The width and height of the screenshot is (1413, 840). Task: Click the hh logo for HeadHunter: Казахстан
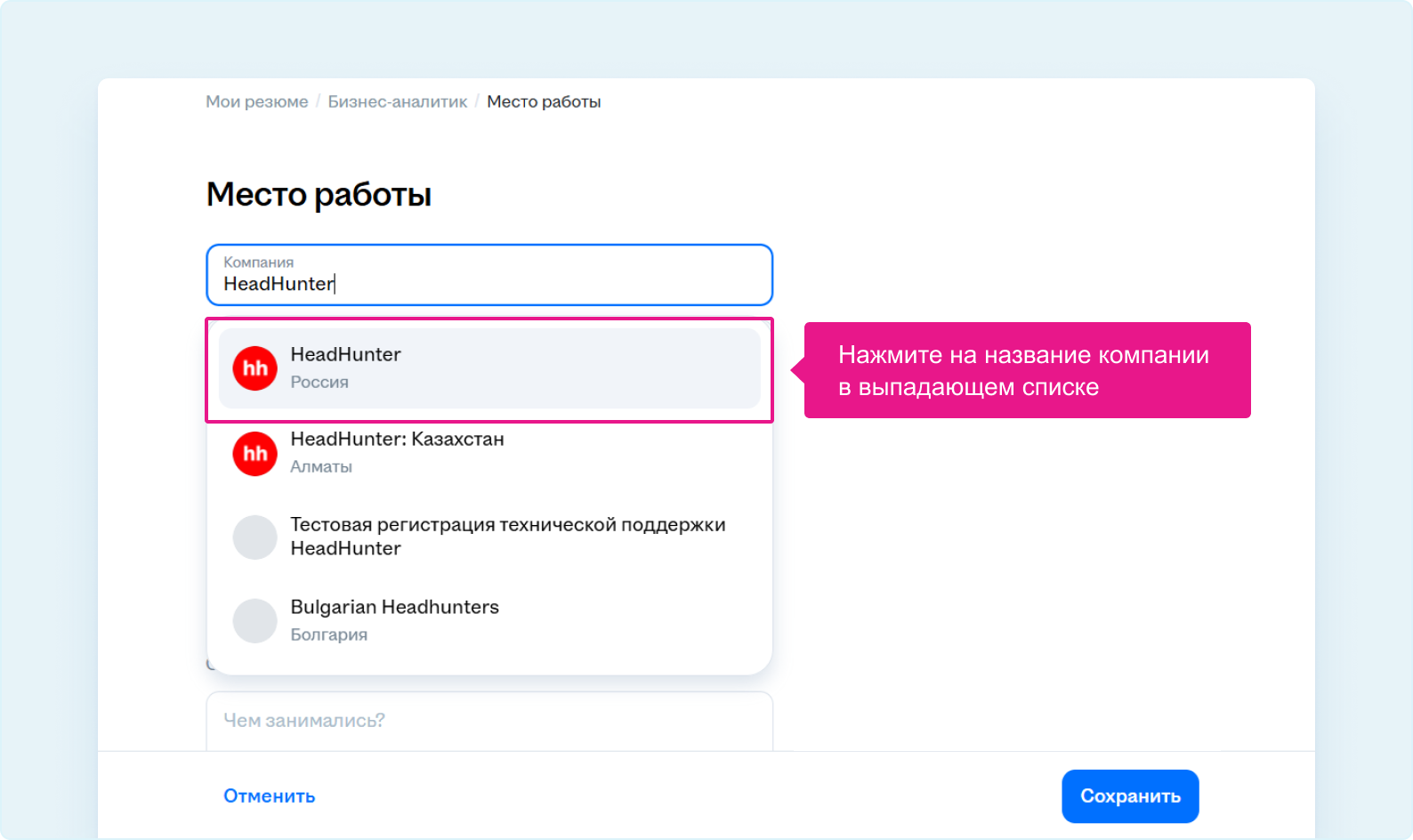point(255,454)
